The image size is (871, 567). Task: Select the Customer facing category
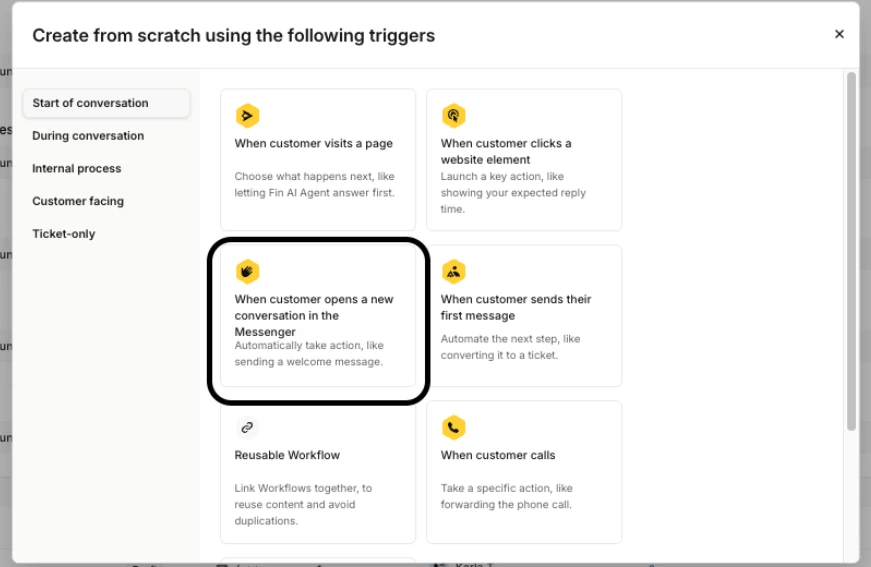pyautogui.click(x=78, y=201)
